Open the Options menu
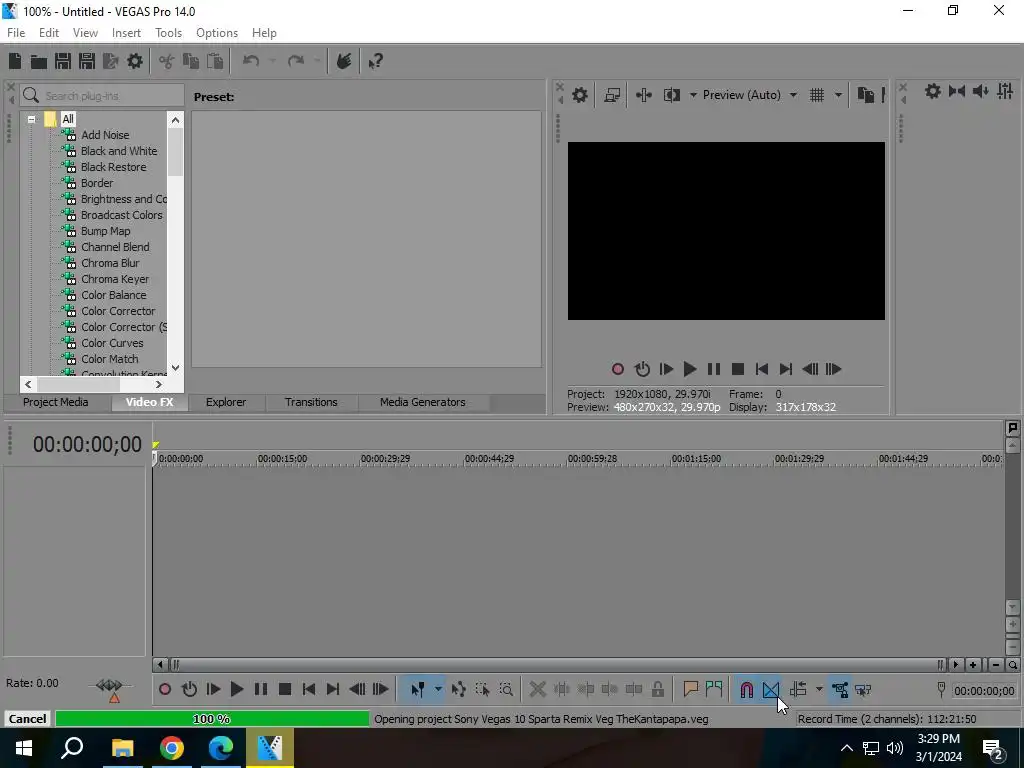The width and height of the screenshot is (1024, 768). coord(217,33)
